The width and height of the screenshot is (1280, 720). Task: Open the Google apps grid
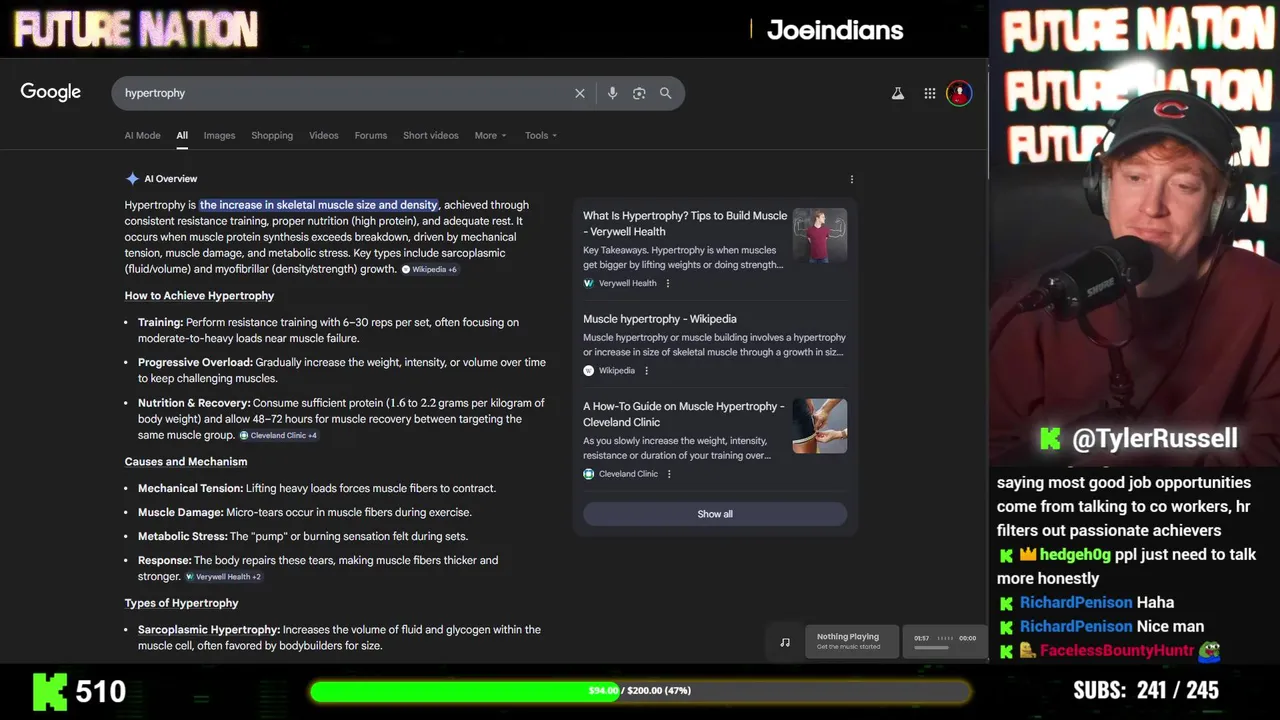(930, 93)
